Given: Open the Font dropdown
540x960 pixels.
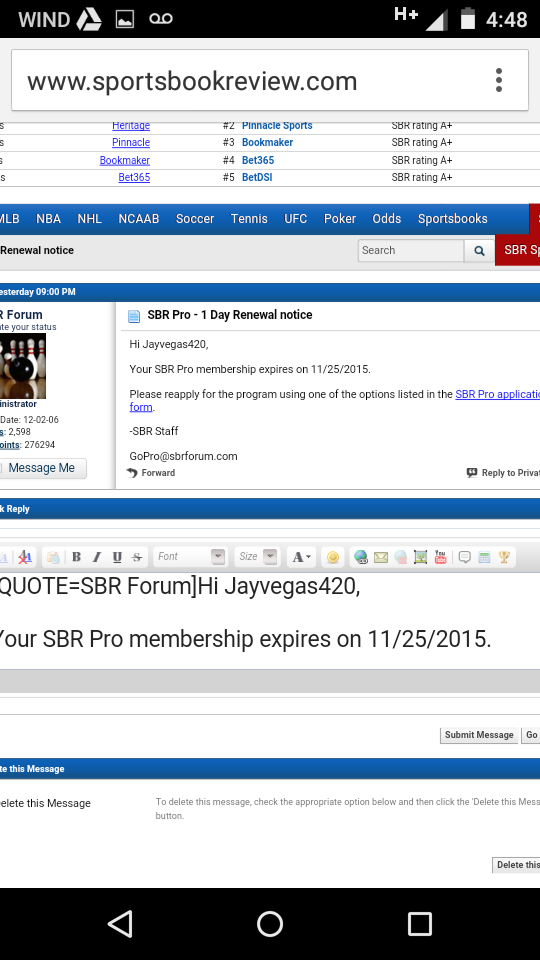Looking at the screenshot, I should tap(190, 557).
